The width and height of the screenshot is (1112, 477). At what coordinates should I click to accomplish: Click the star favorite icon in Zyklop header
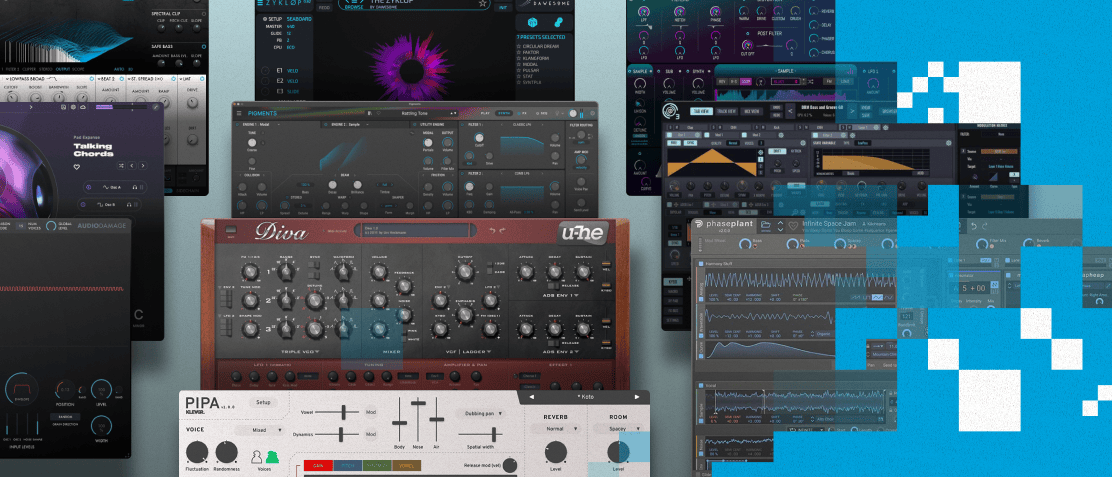(x=483, y=5)
